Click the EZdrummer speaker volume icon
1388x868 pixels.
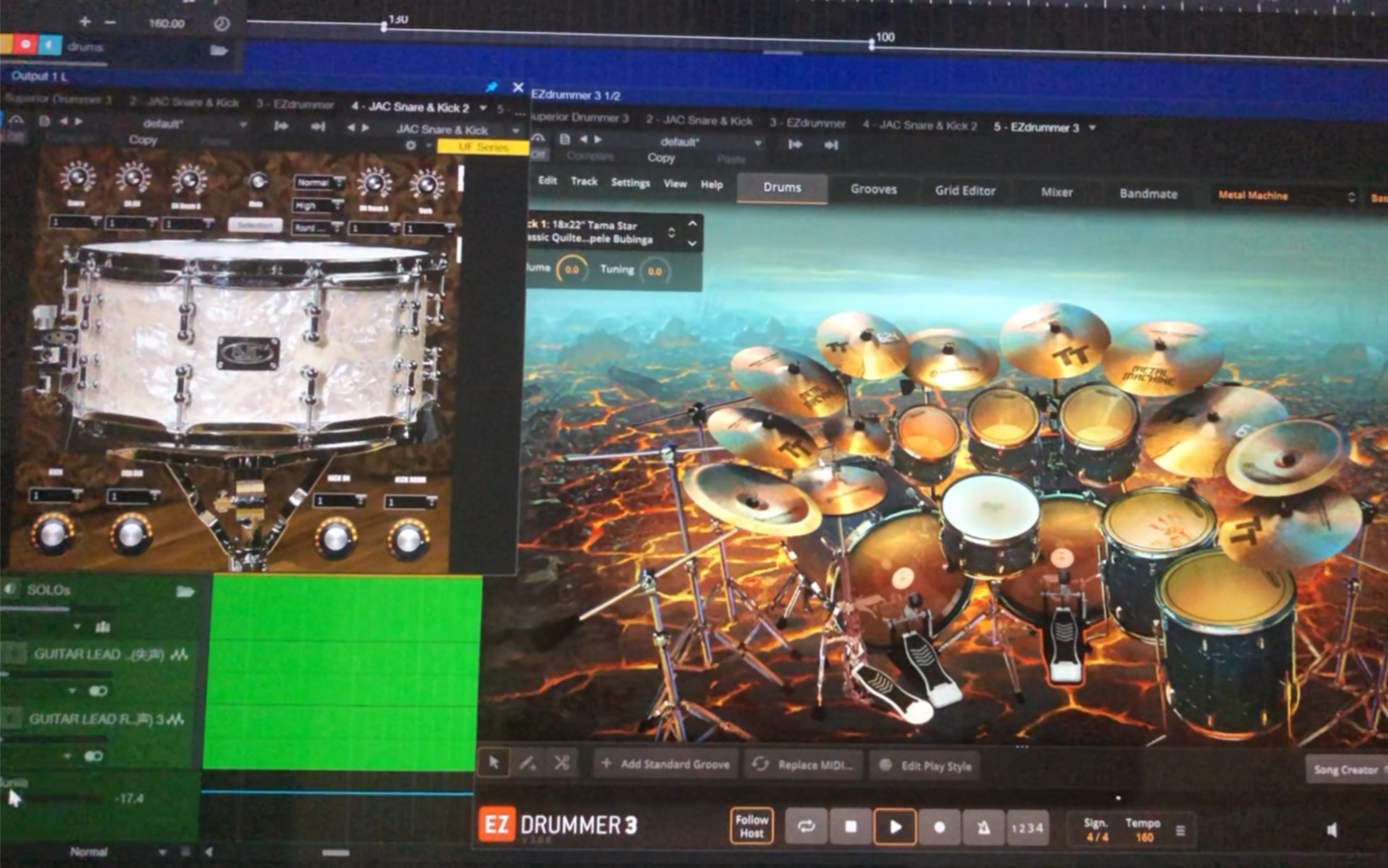pos(1332,830)
